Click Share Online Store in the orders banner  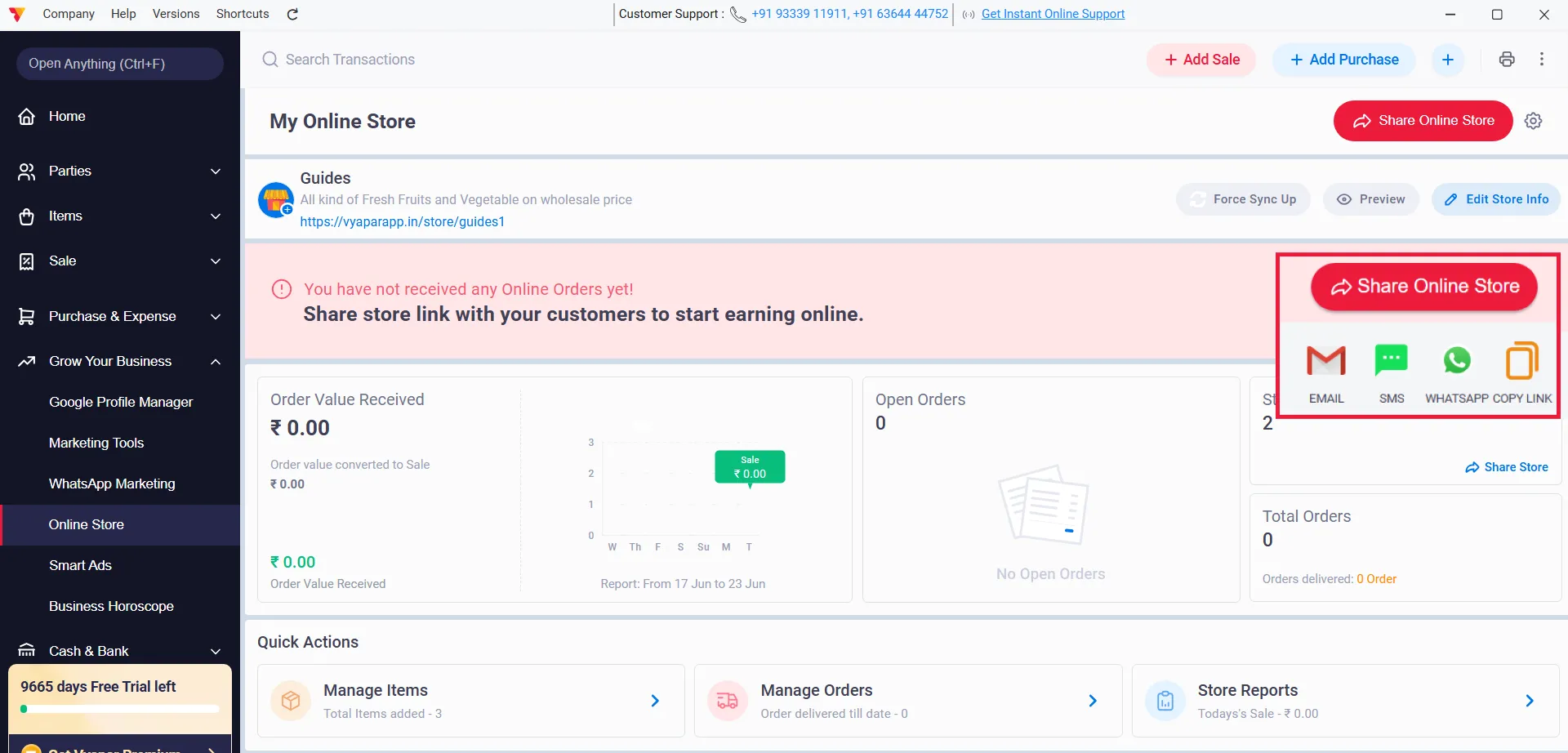coord(1424,287)
